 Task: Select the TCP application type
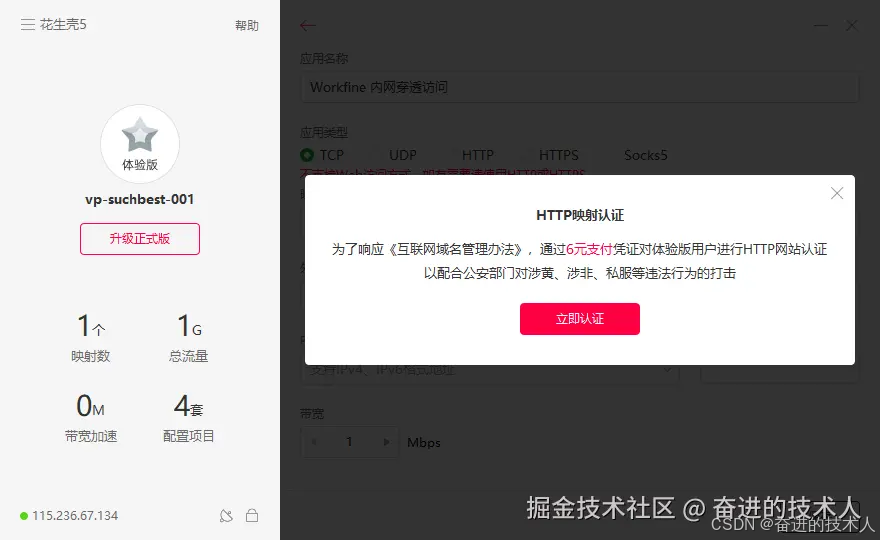click(x=322, y=155)
